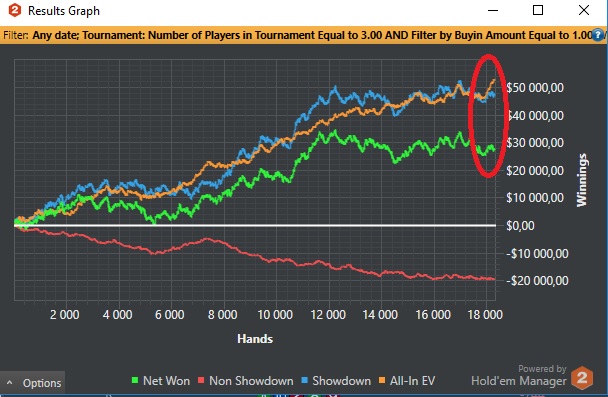
Task: Click the 16 000 hands axis label
Action: tap(433, 314)
